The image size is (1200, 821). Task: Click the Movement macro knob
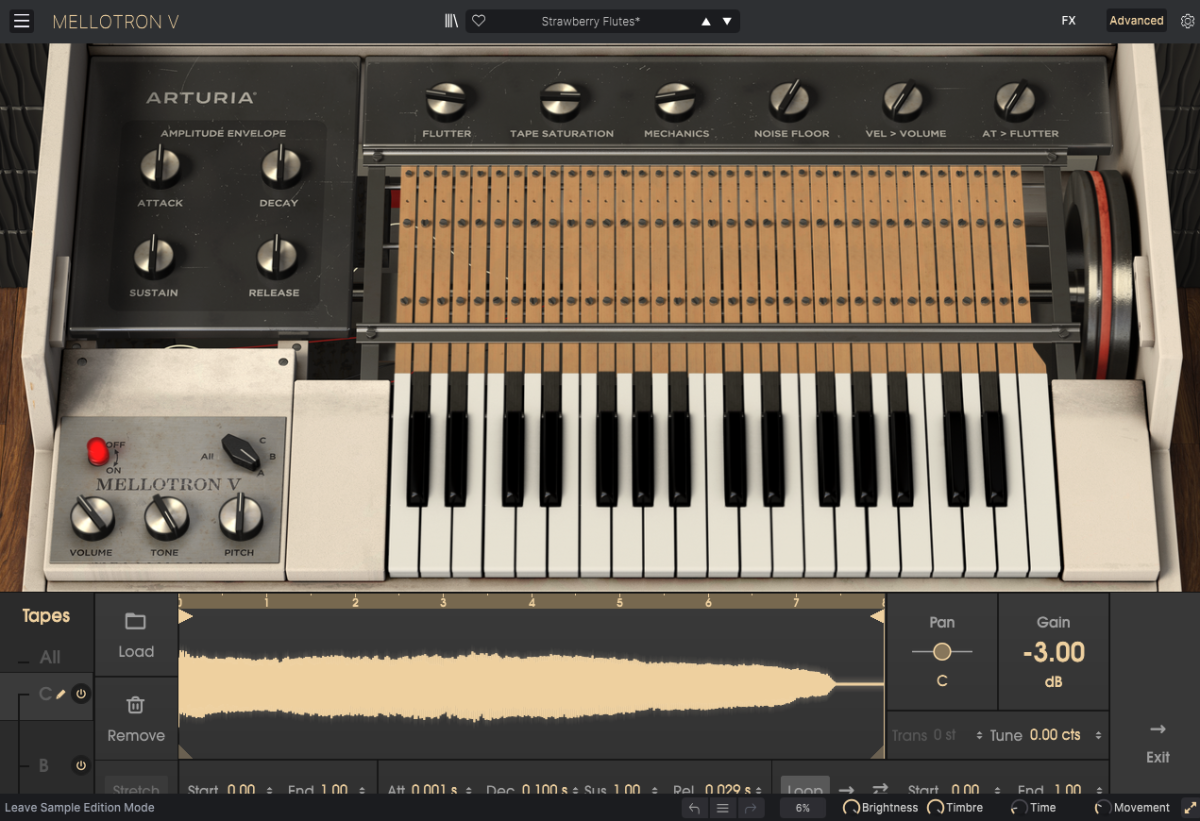[1103, 808]
